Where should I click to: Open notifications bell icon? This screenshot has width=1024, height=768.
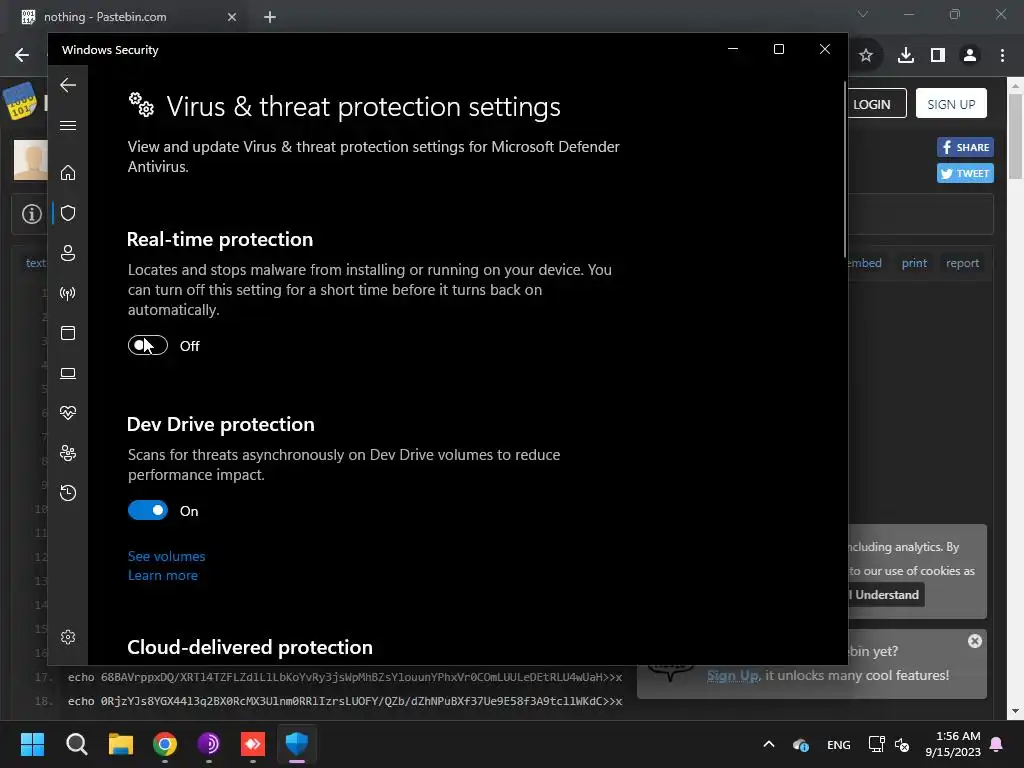click(x=997, y=744)
